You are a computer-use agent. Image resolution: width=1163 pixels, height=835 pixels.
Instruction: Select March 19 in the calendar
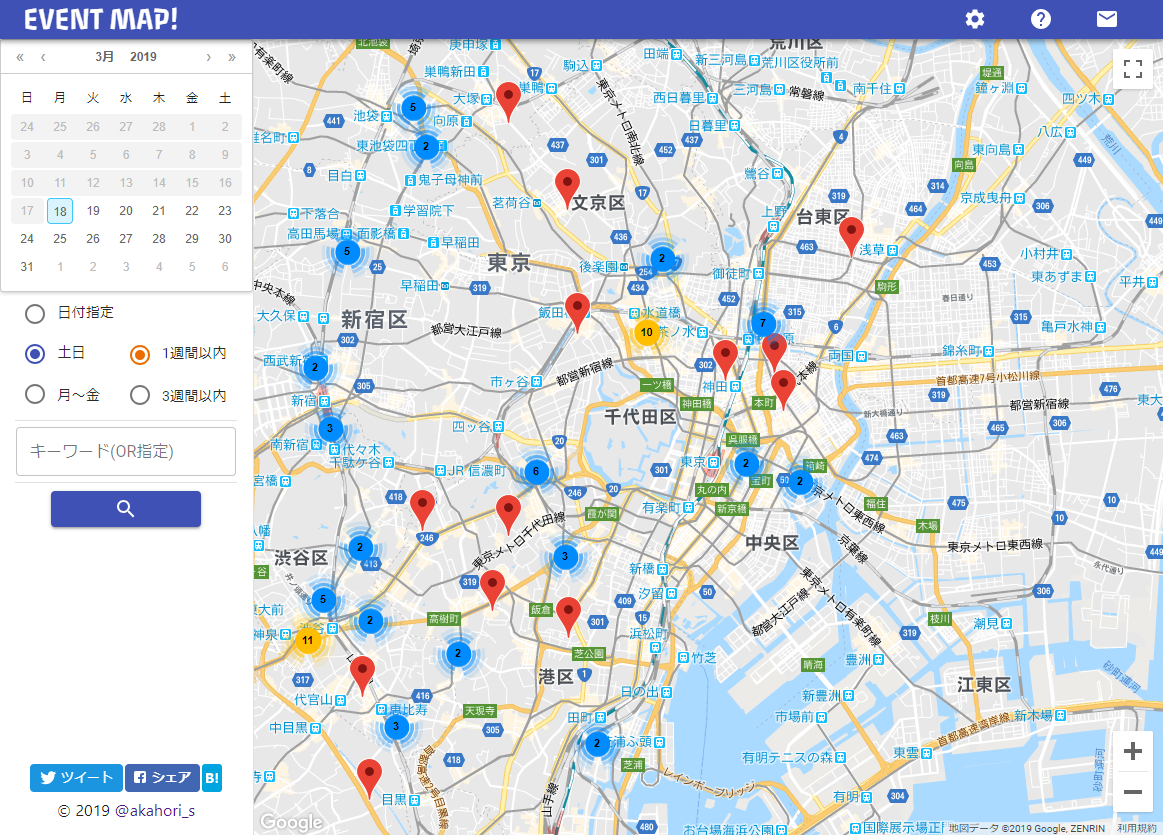(x=93, y=211)
